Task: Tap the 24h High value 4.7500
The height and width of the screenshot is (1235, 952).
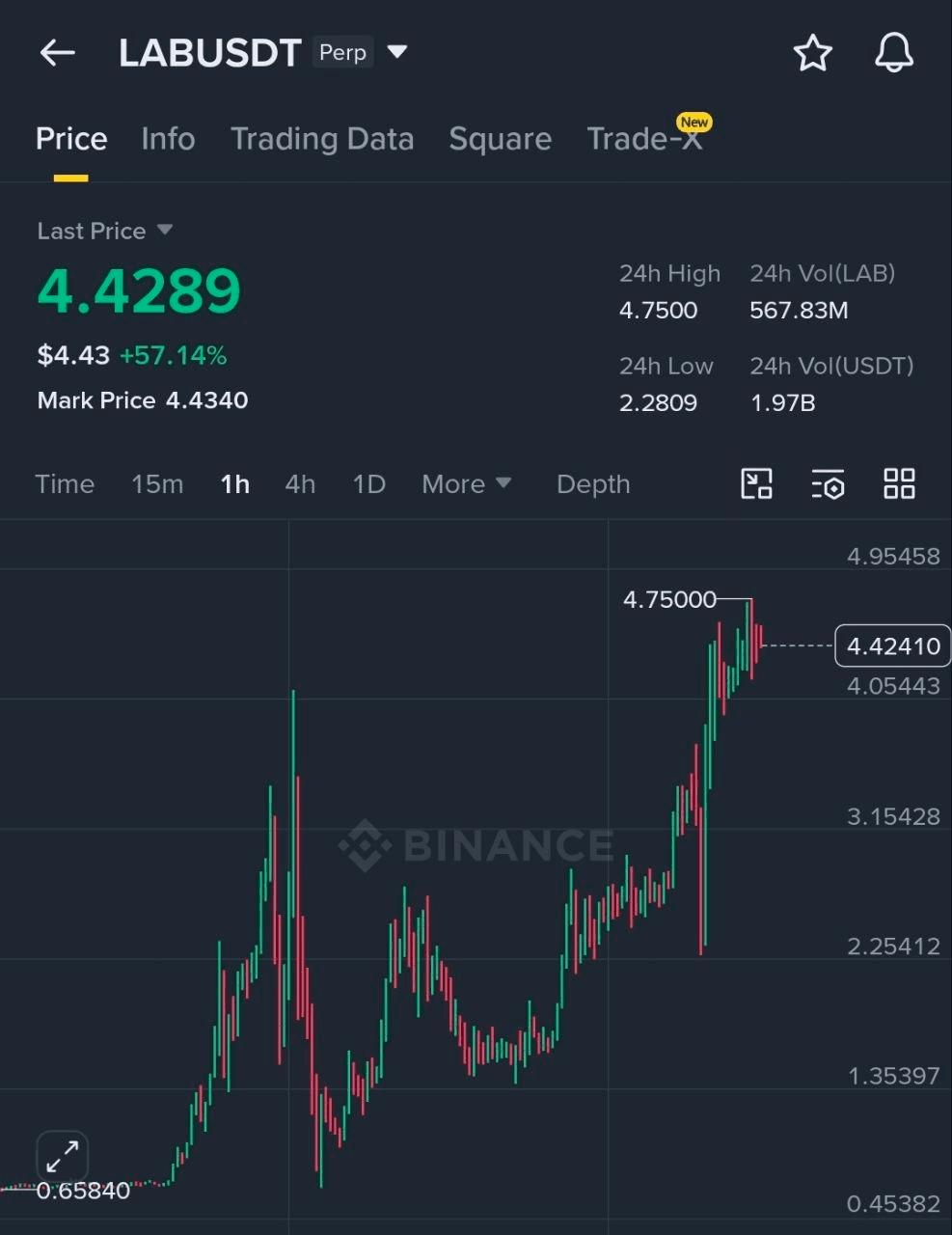Action: 658,310
